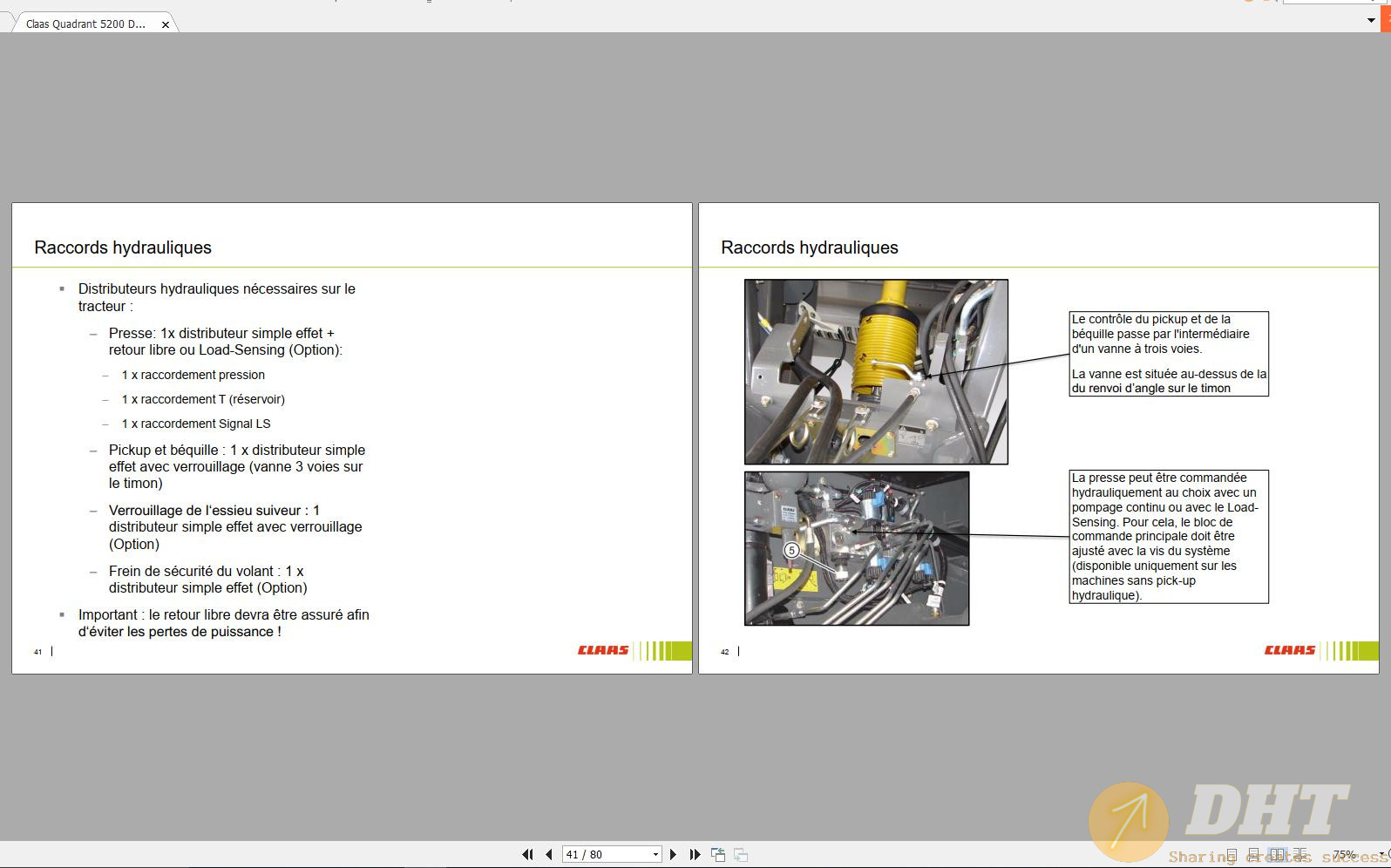1391x868 pixels.
Task: Click the text 'Pickup et béquille'
Action: pyautogui.click(x=164, y=450)
